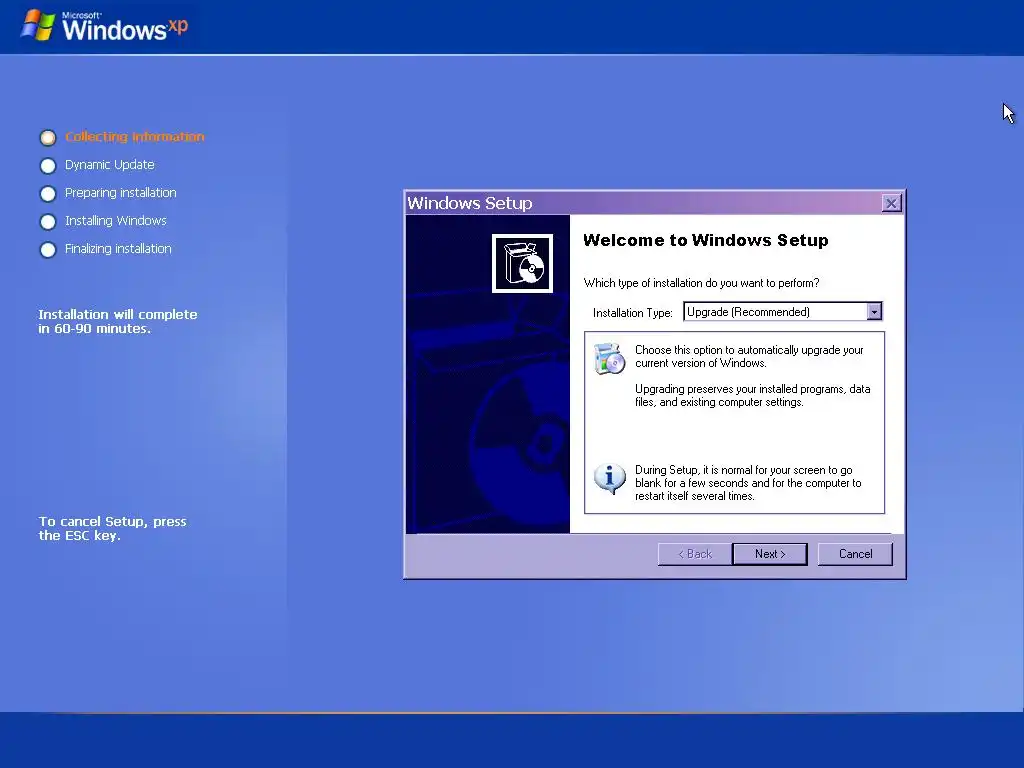Image resolution: width=1024 pixels, height=768 pixels.
Task: Click the upgrade option computer-disc icon
Action: (609, 358)
